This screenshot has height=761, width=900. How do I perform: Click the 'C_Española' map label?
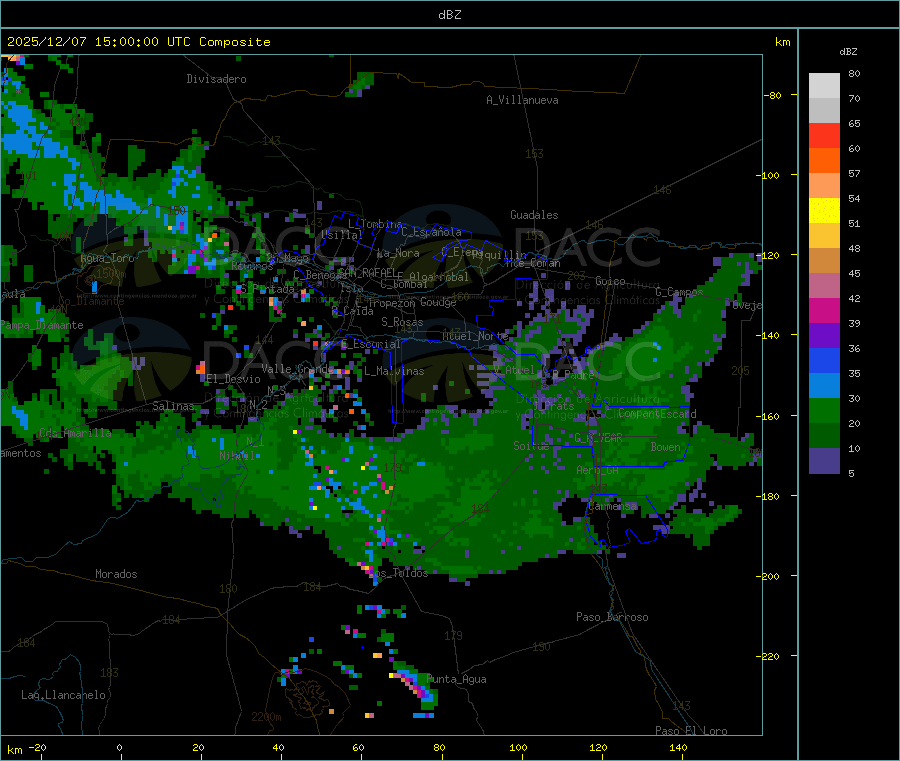click(x=431, y=232)
